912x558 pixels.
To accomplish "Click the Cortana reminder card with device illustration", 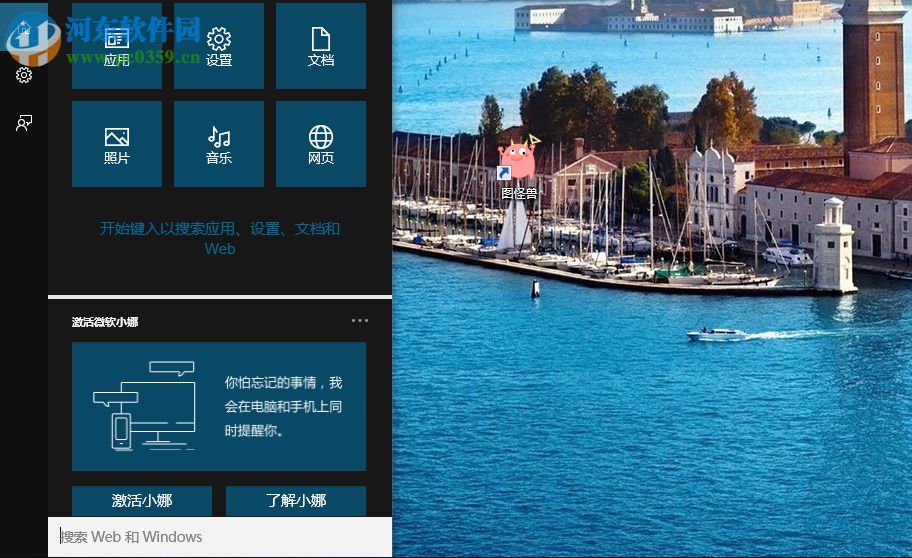I will click(219, 406).
